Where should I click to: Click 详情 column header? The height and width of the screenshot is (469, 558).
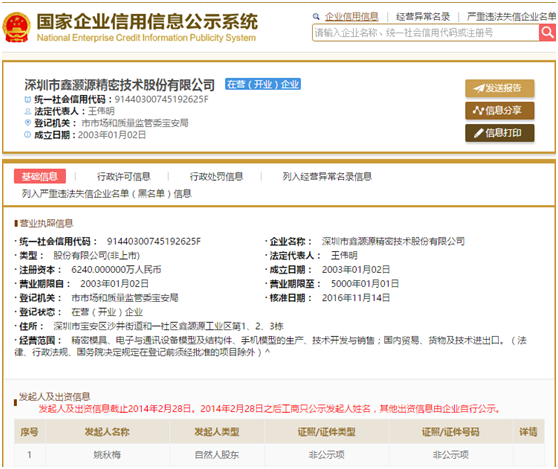(528, 432)
